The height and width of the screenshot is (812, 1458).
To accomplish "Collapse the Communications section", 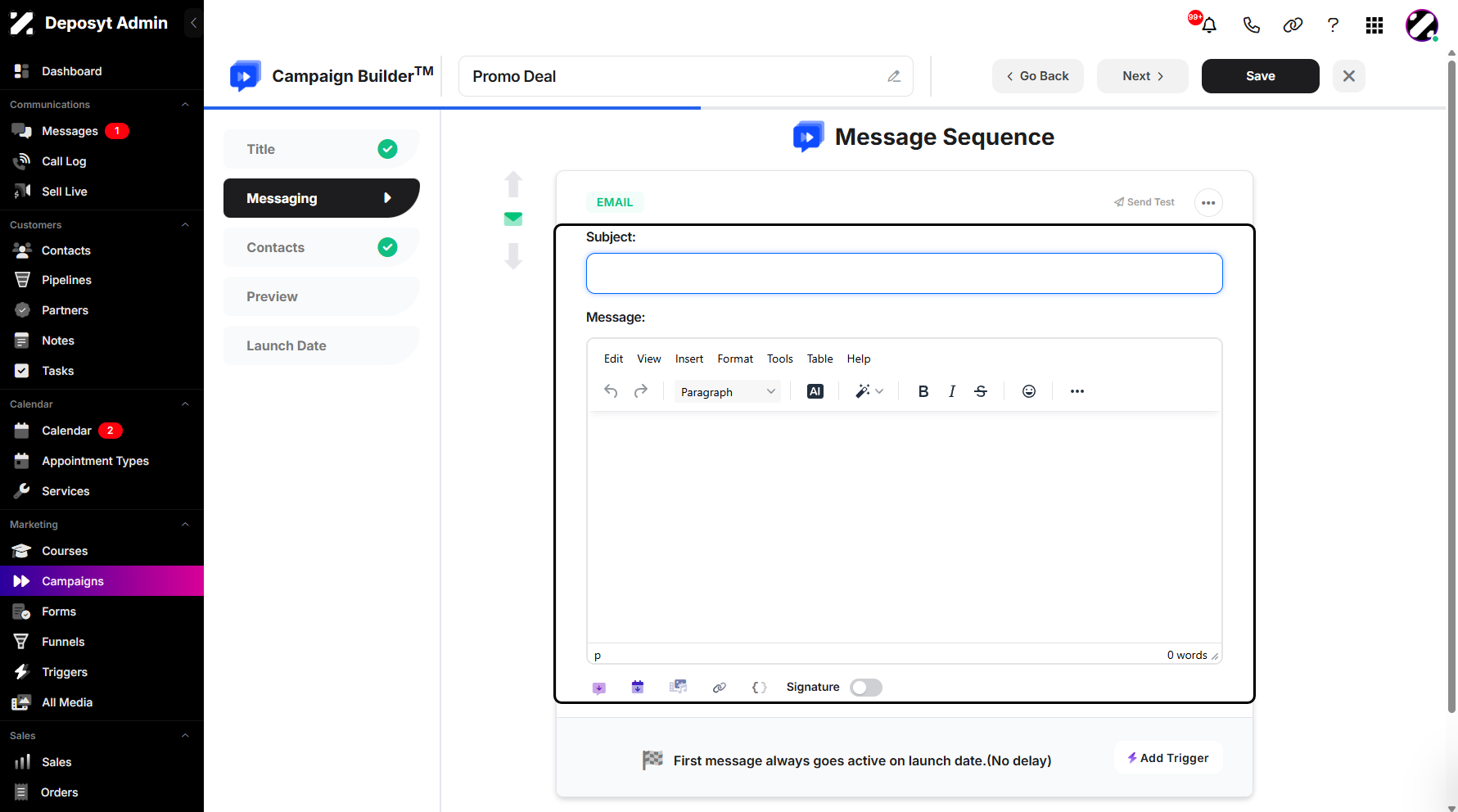I will point(185,104).
